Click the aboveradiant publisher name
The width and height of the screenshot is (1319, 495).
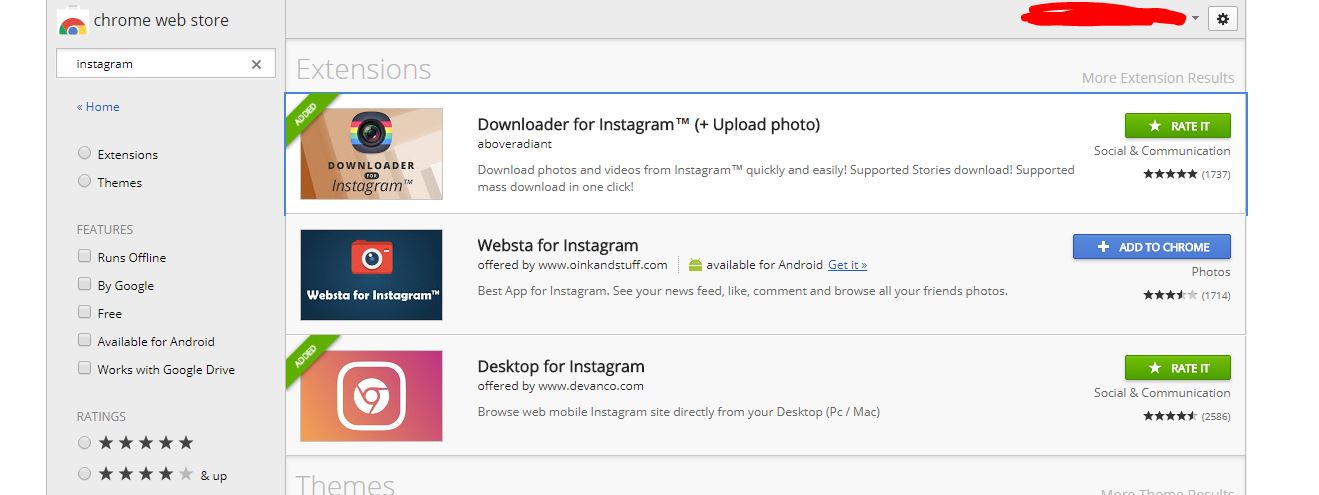pyautogui.click(x=514, y=144)
